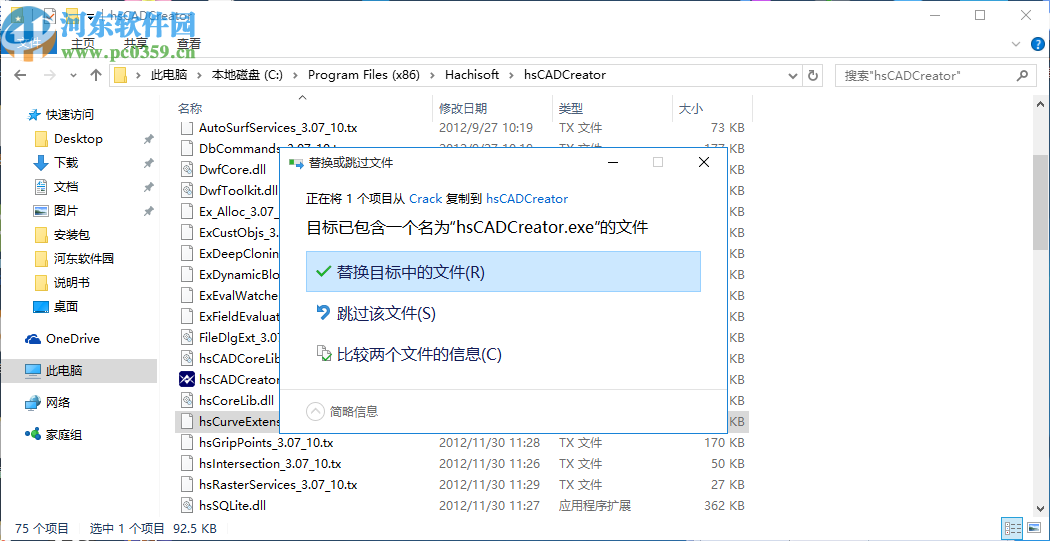The image size is (1050, 541).
Task: Click the search magnifier icon
Action: tap(1023, 75)
